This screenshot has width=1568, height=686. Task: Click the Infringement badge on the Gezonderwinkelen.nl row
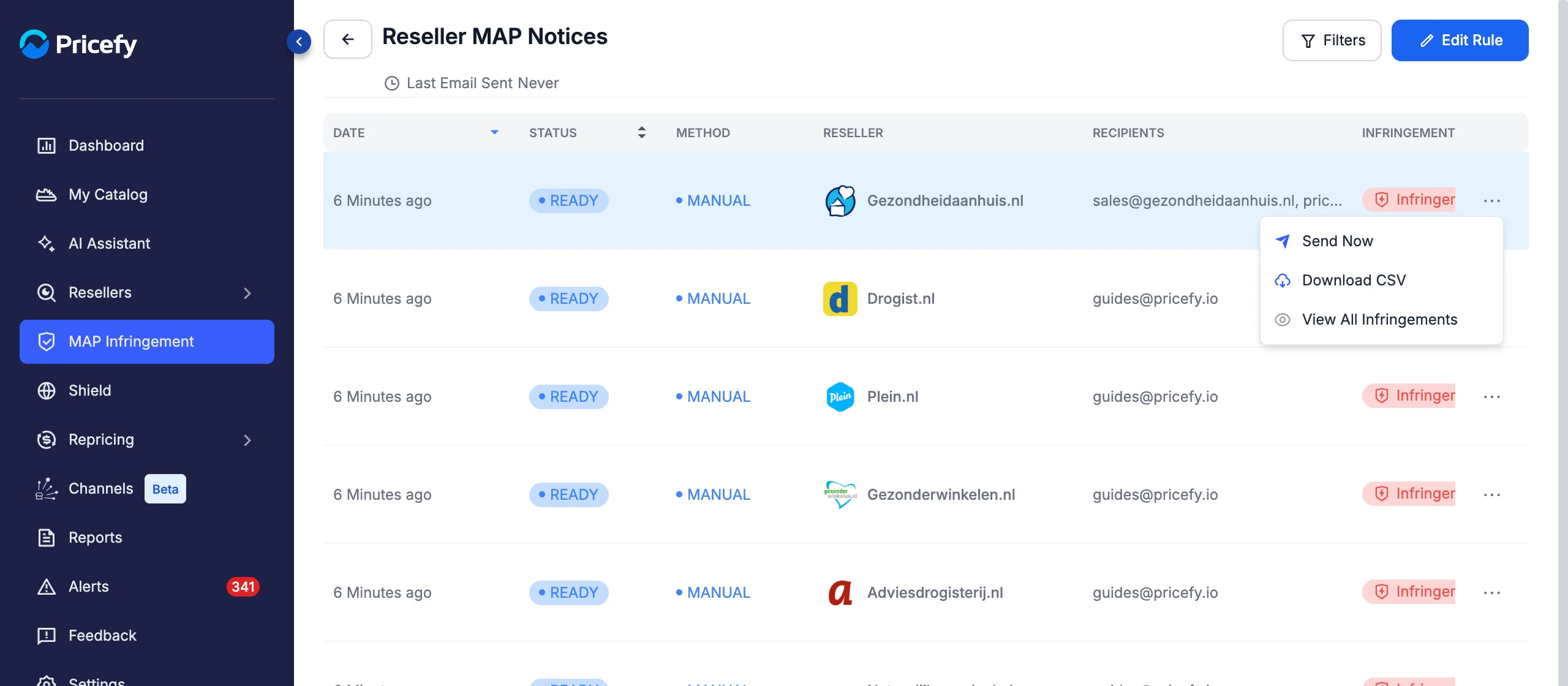tap(1409, 494)
